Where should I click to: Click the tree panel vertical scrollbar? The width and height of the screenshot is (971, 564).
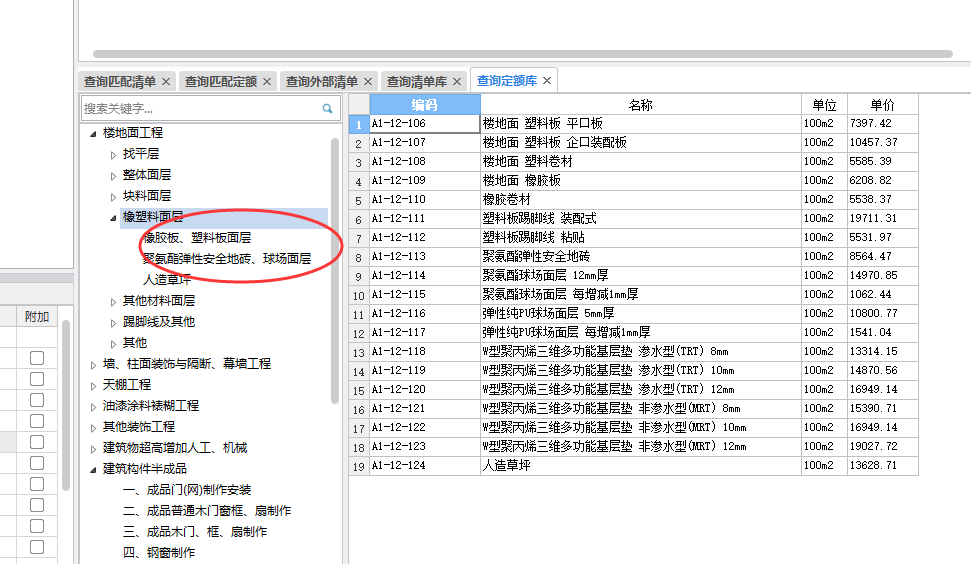(x=335, y=271)
